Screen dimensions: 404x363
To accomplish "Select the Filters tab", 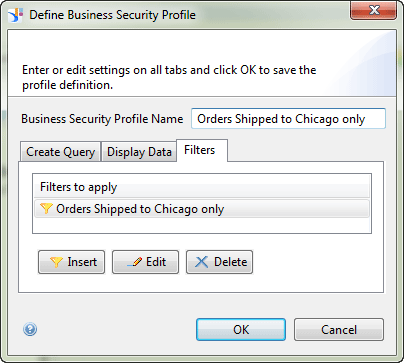I will click(x=202, y=150).
